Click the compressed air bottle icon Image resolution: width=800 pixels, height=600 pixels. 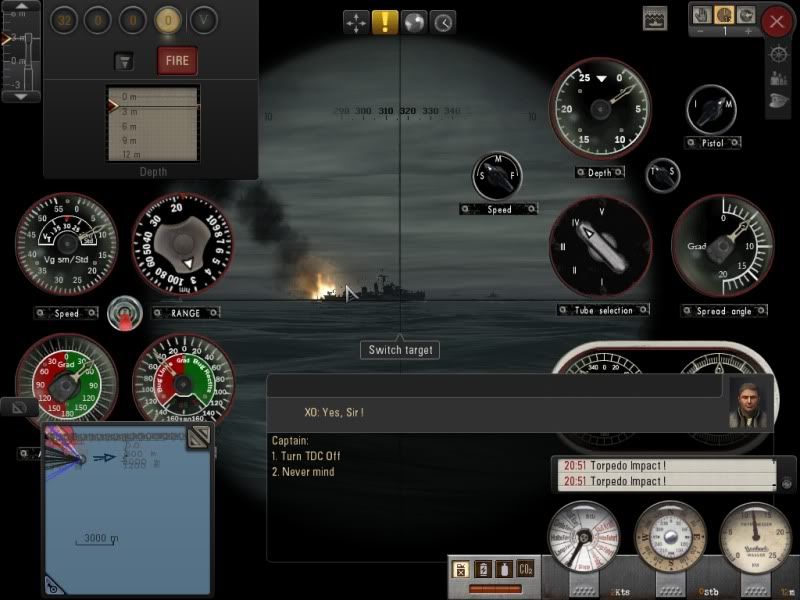point(504,569)
